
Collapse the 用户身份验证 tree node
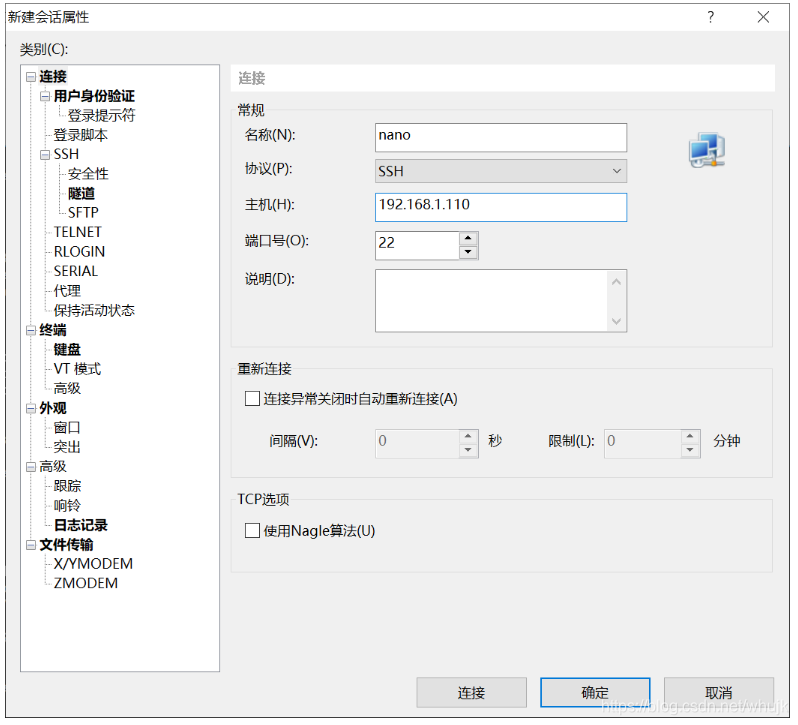[45, 96]
